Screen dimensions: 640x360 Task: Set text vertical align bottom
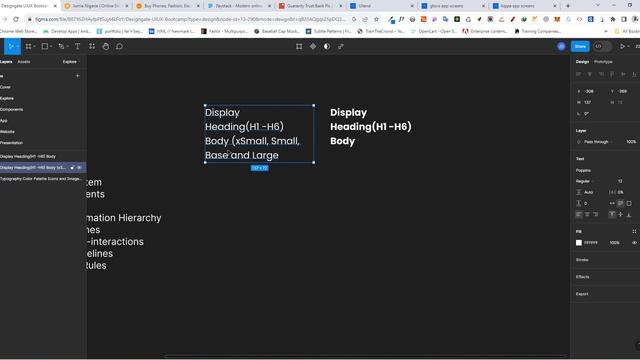pos(629,214)
